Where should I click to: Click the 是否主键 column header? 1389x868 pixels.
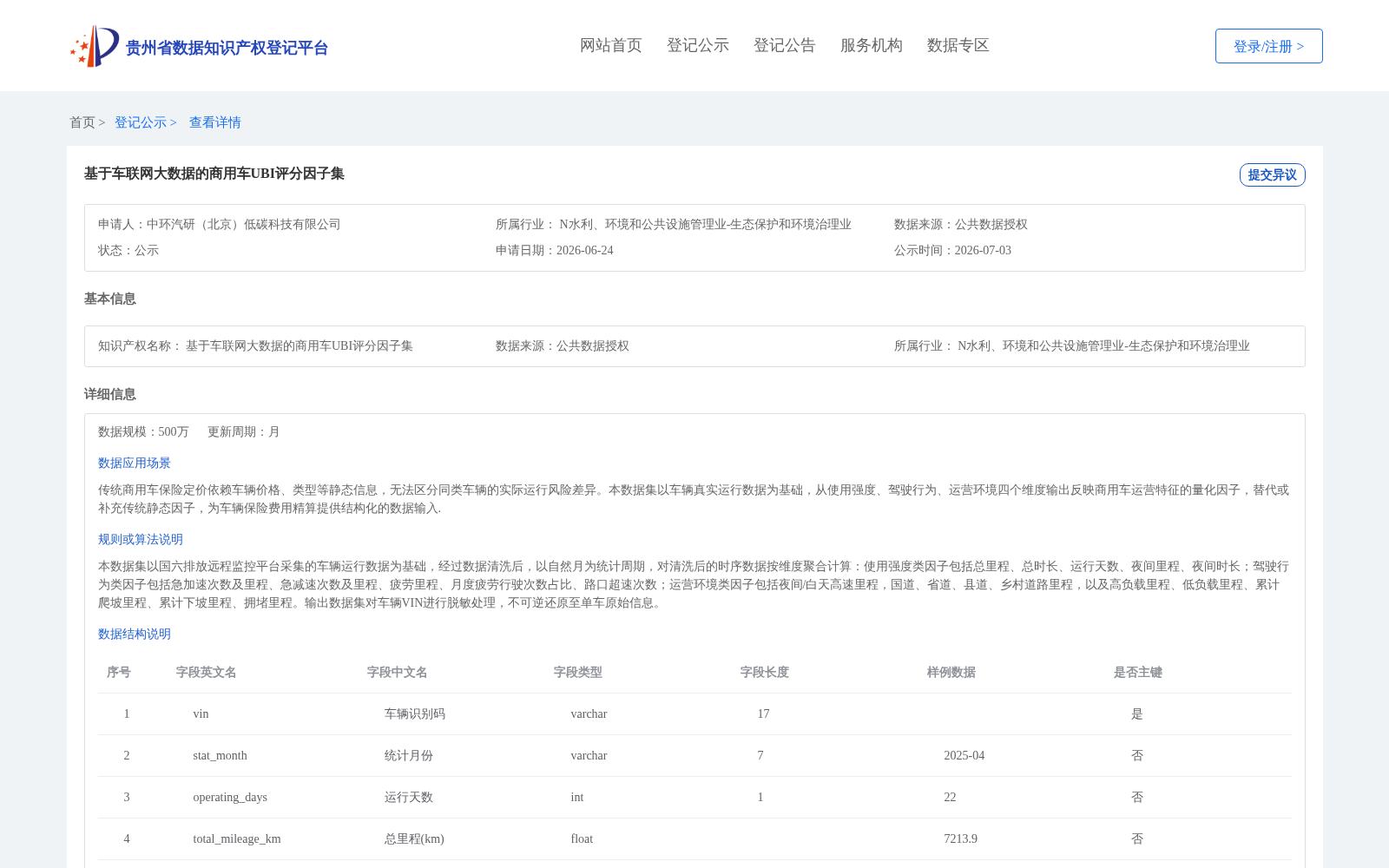[1138, 672]
